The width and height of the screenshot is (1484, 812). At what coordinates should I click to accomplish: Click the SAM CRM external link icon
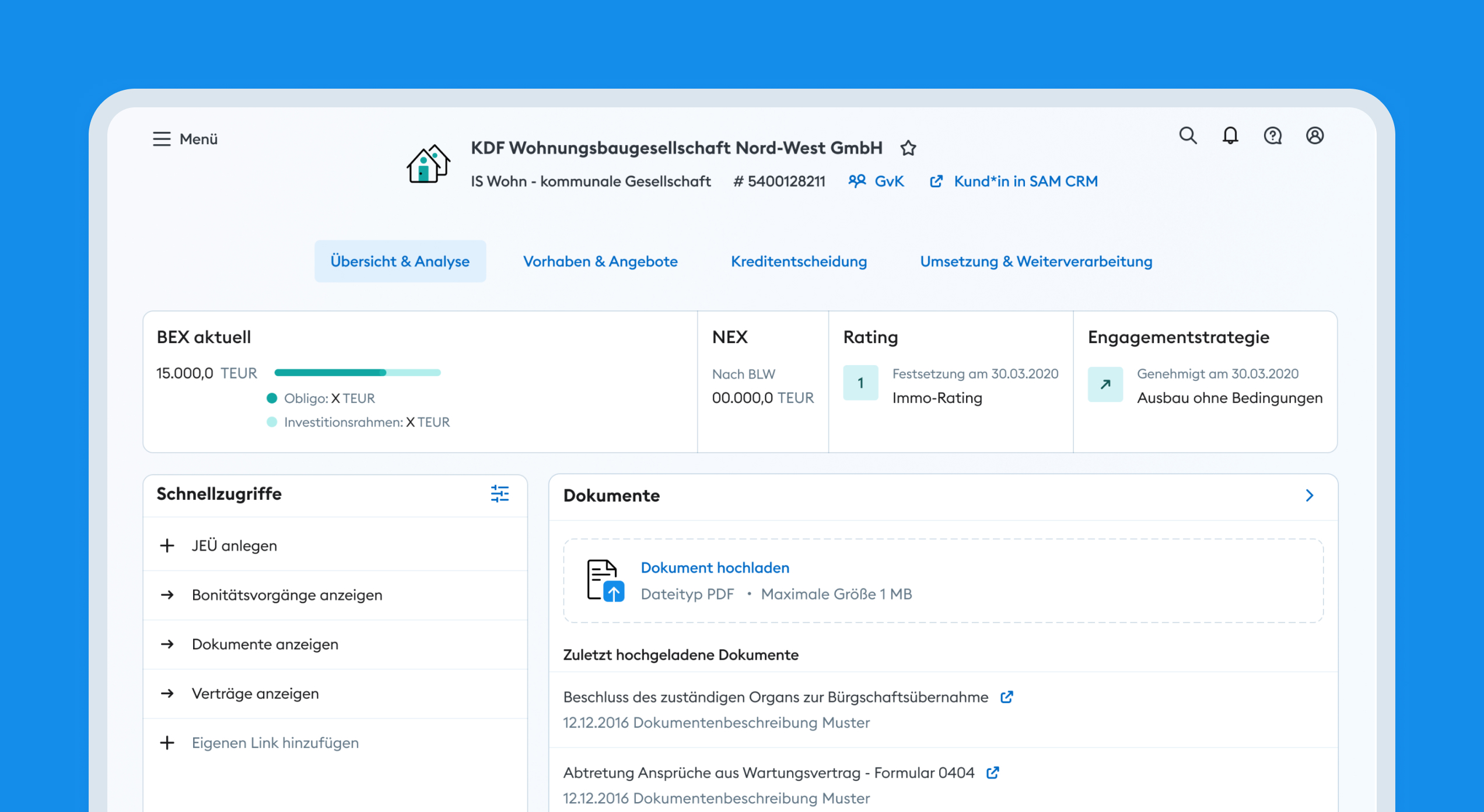[x=936, y=181]
